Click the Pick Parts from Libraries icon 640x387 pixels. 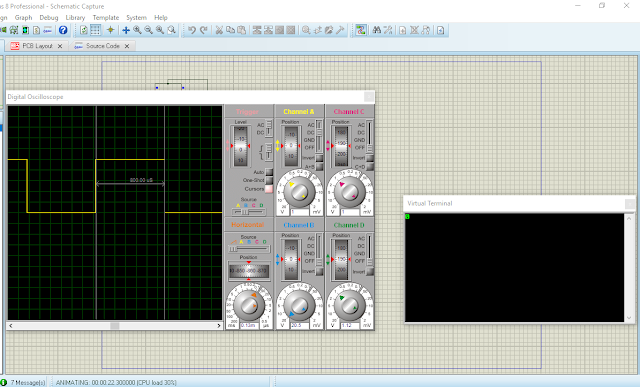click(x=306, y=30)
